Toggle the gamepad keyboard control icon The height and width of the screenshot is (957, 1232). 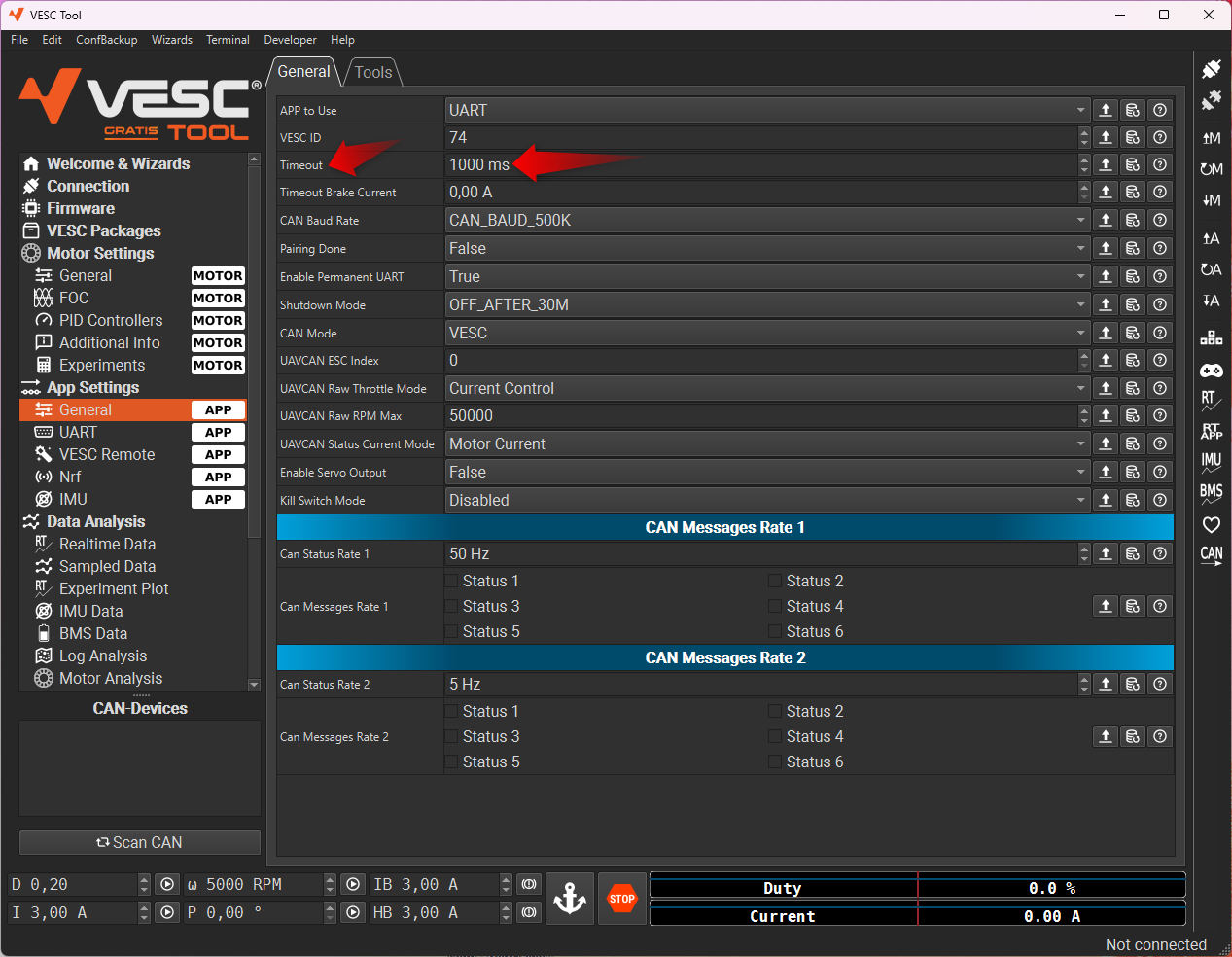pyautogui.click(x=1212, y=371)
